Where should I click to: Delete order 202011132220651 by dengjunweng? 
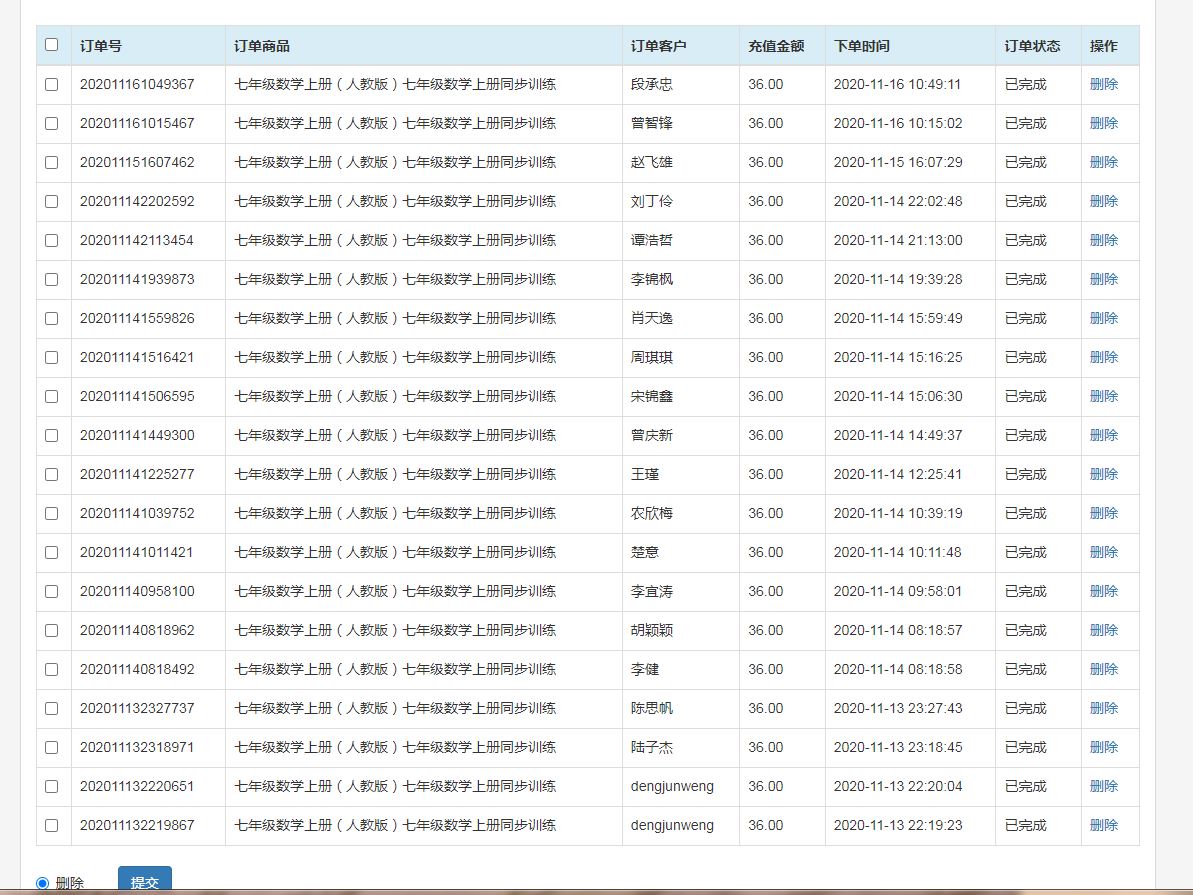click(x=1103, y=787)
